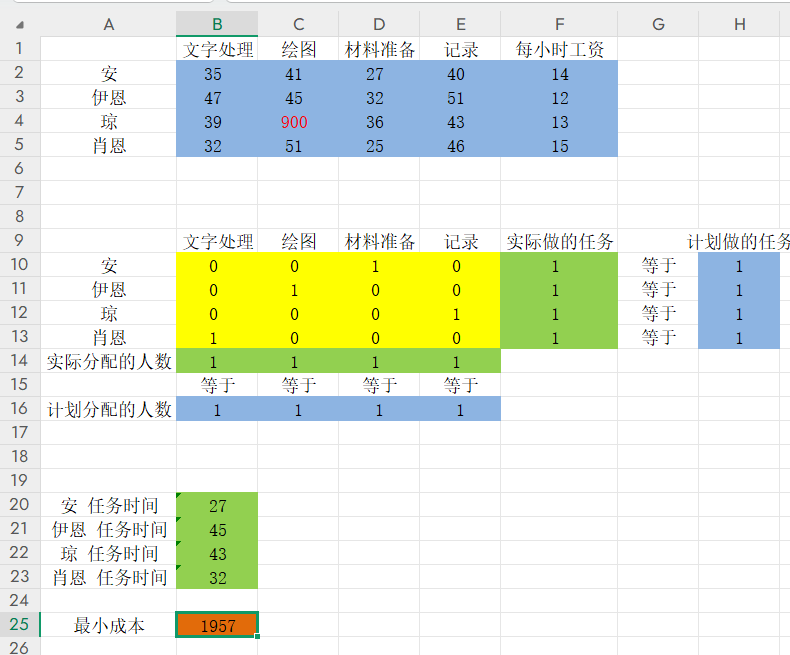Click the 琼 label in row 12
Screen dimensions: 790x655
coord(108,313)
